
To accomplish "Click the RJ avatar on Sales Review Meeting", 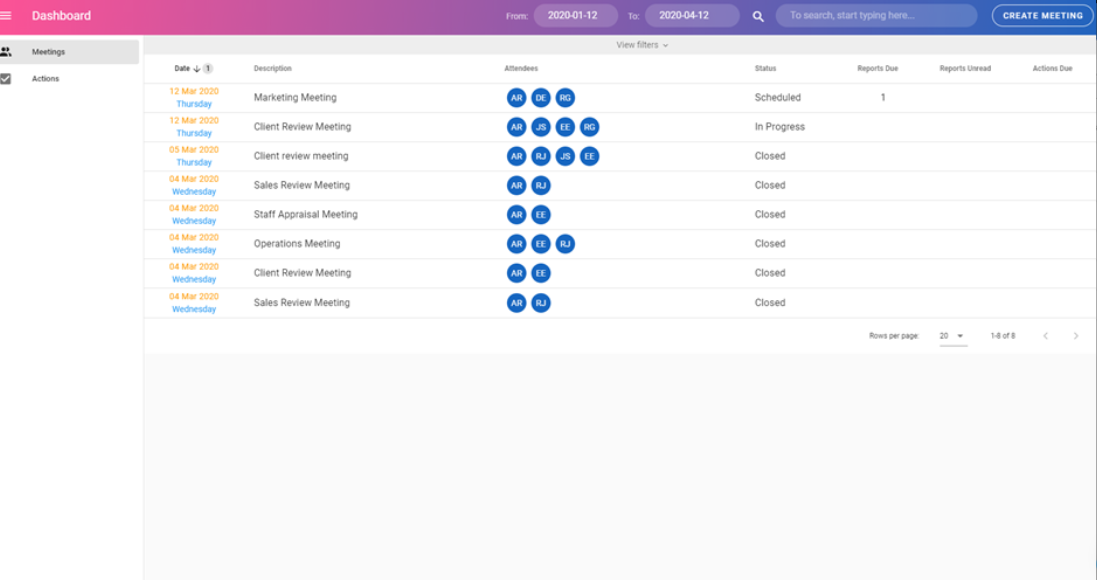I will 539,185.
